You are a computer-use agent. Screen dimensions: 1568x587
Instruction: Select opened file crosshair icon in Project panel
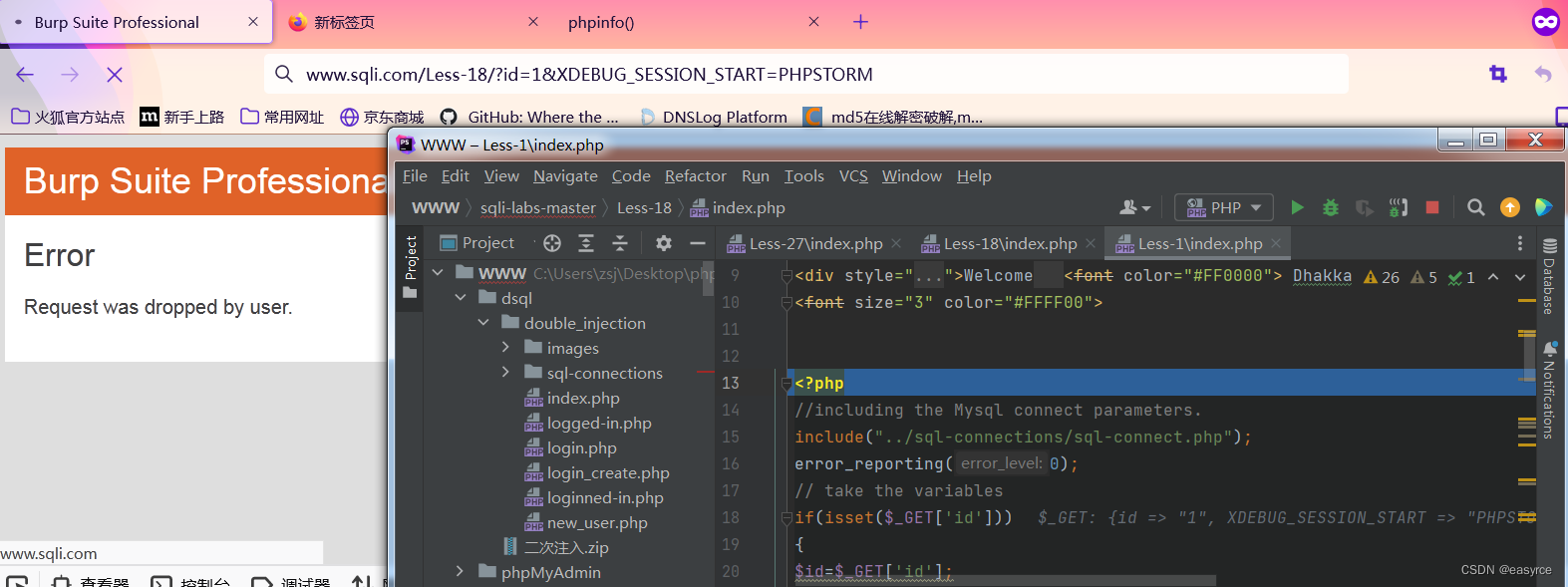552,243
